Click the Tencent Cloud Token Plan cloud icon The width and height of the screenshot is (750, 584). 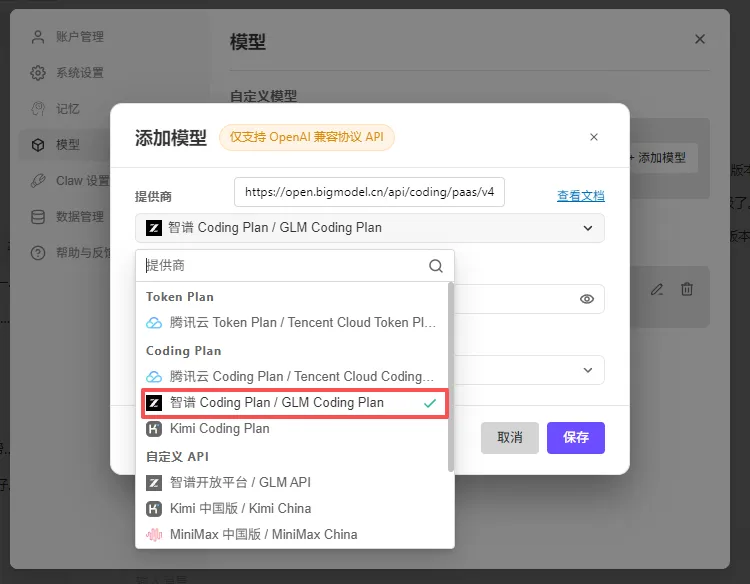(x=154, y=323)
